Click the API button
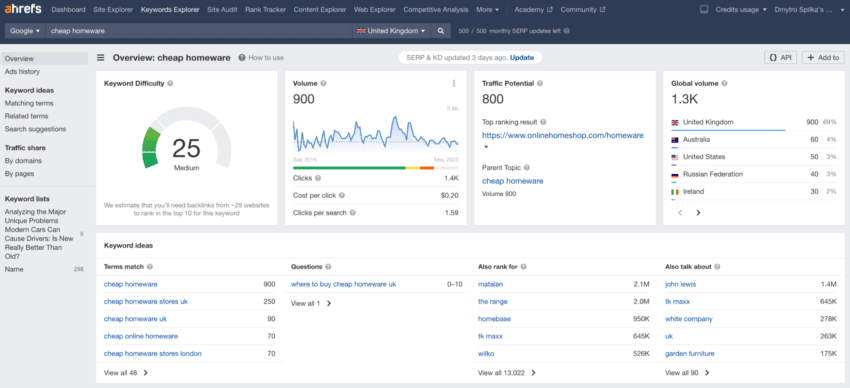The width and height of the screenshot is (850, 388). 781,58
